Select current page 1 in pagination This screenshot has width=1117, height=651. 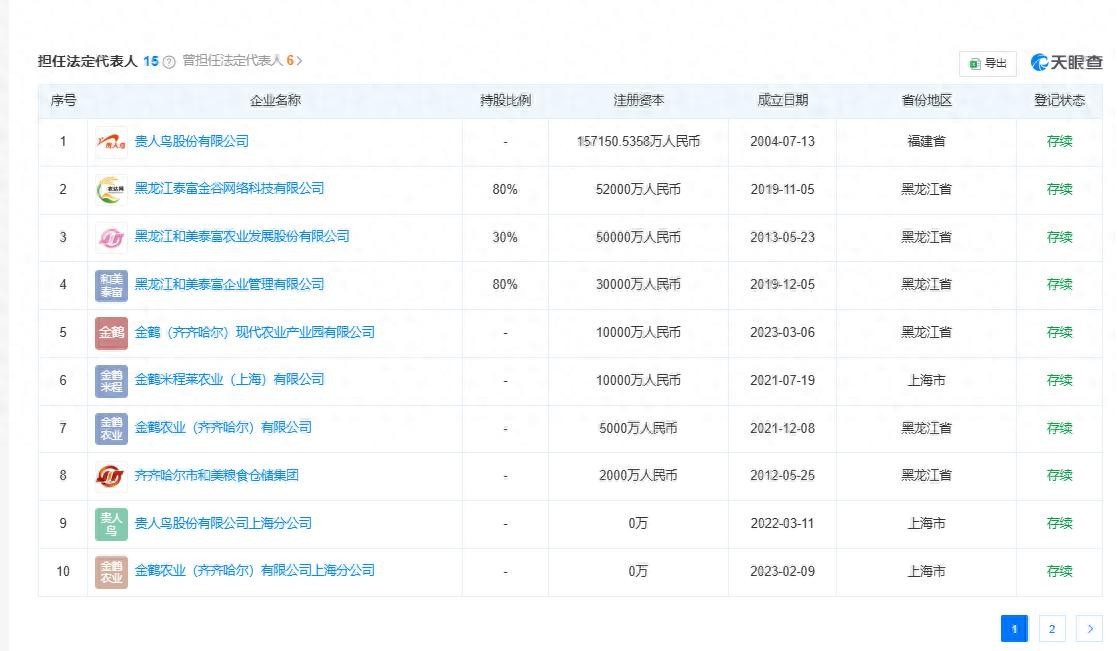coord(1014,629)
